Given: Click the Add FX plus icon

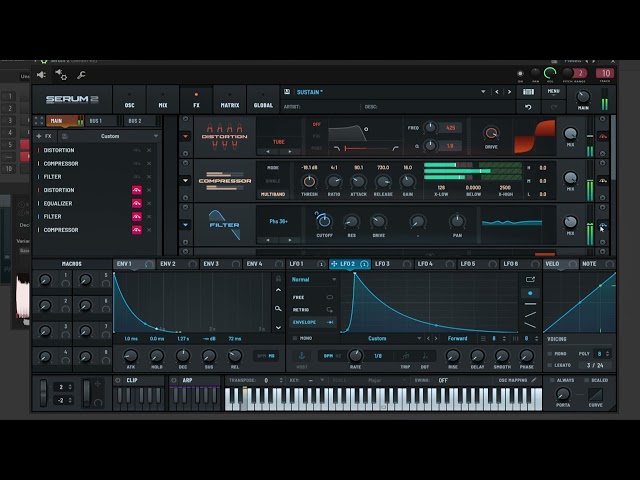Looking at the screenshot, I should point(39,136).
